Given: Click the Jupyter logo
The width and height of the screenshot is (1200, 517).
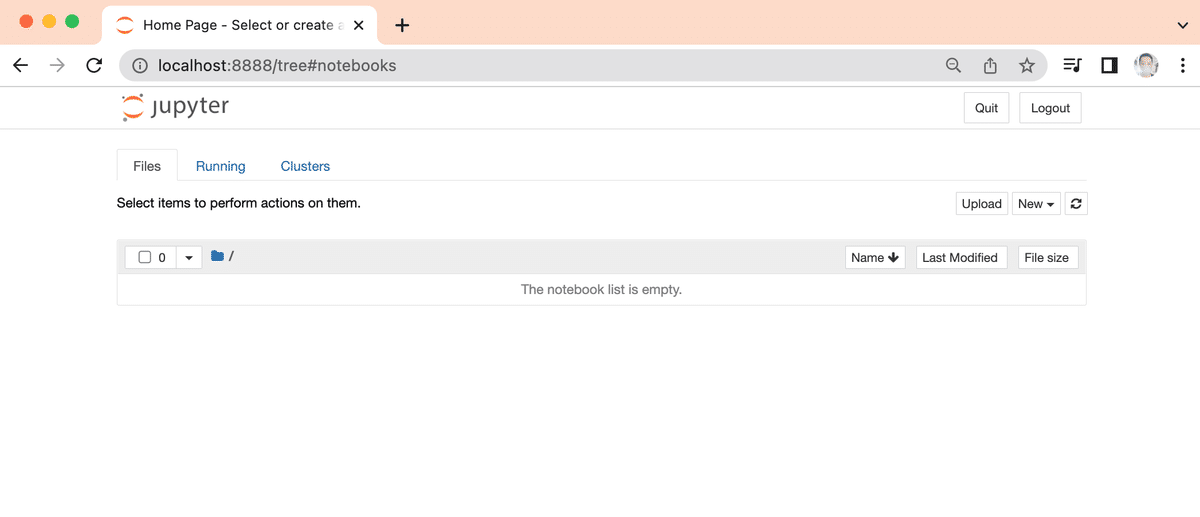Looking at the screenshot, I should click(x=175, y=107).
